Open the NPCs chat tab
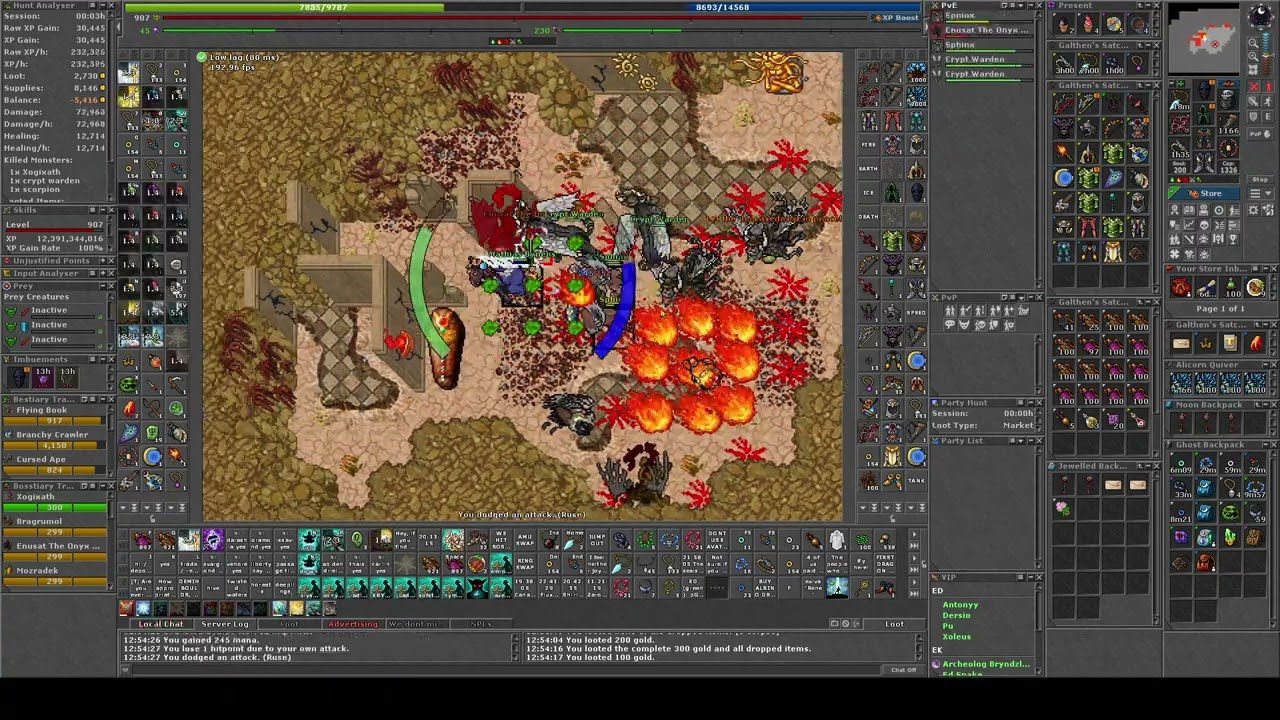The height and width of the screenshot is (720, 1280). pos(481,624)
